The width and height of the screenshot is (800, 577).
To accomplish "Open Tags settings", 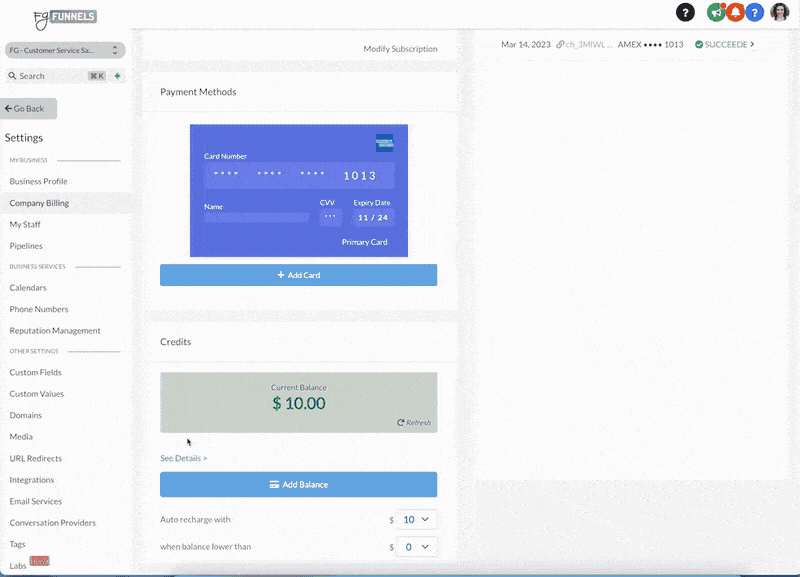I will [17, 544].
